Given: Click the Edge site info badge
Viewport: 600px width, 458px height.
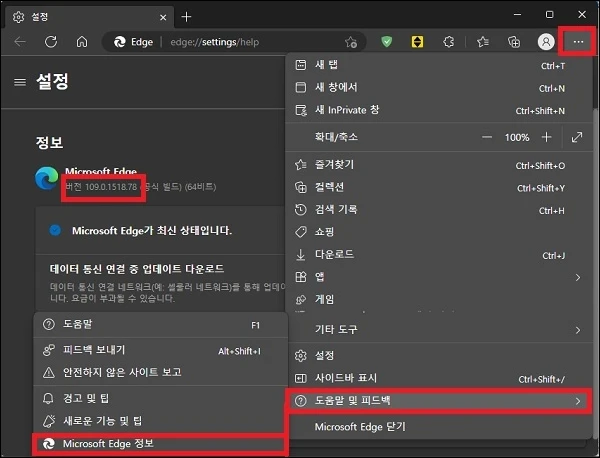Looking at the screenshot, I should [x=134, y=42].
